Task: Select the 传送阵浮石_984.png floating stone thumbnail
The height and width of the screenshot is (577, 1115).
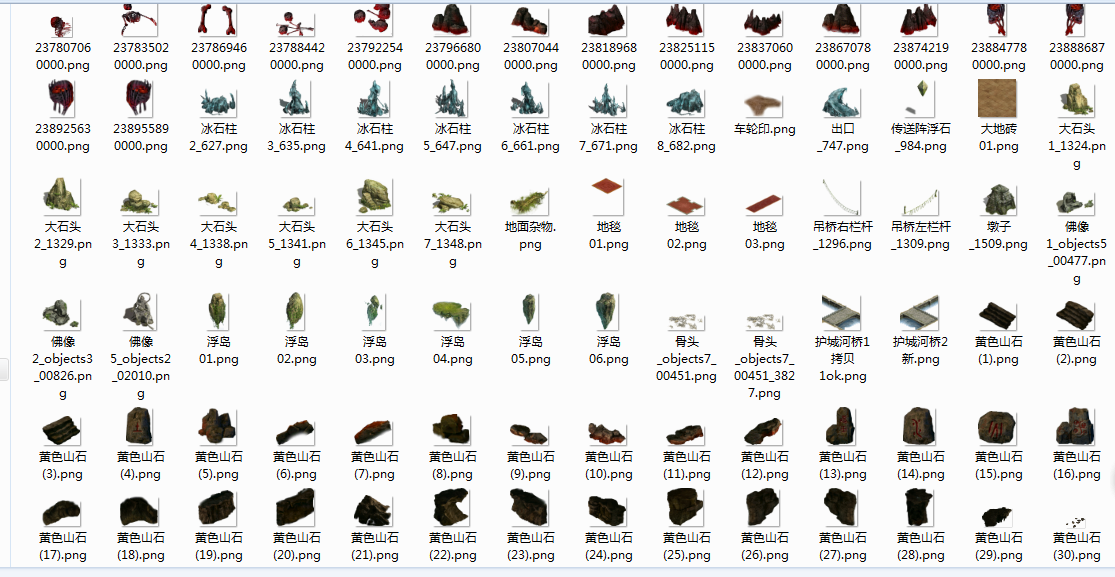Action: click(x=921, y=99)
